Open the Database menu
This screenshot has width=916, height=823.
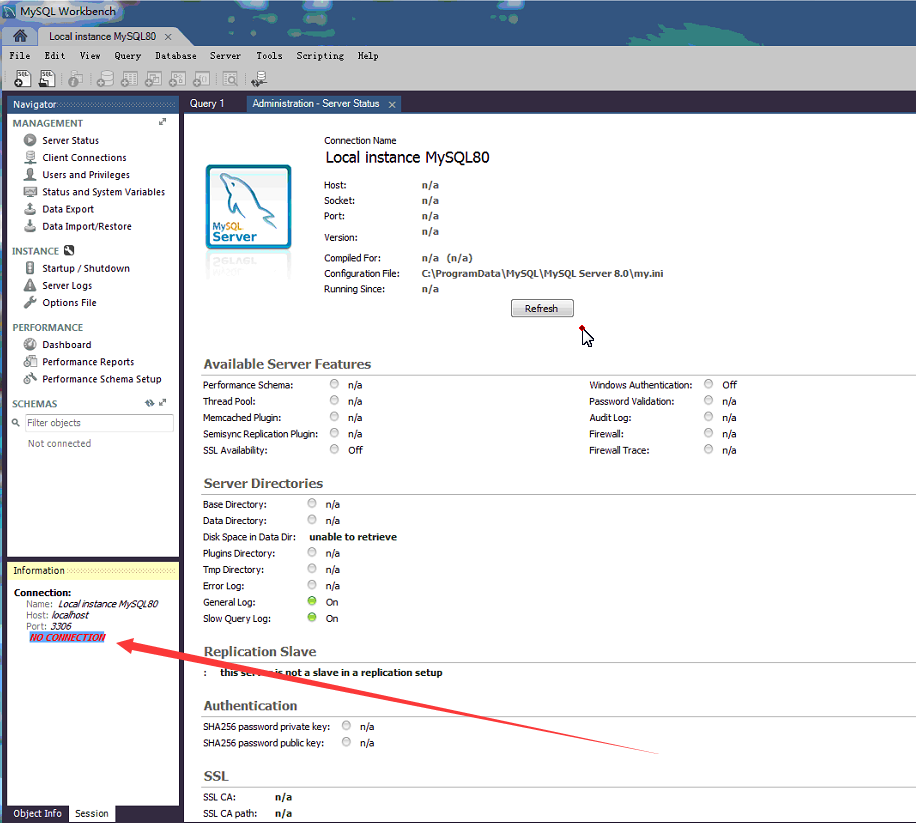click(175, 55)
